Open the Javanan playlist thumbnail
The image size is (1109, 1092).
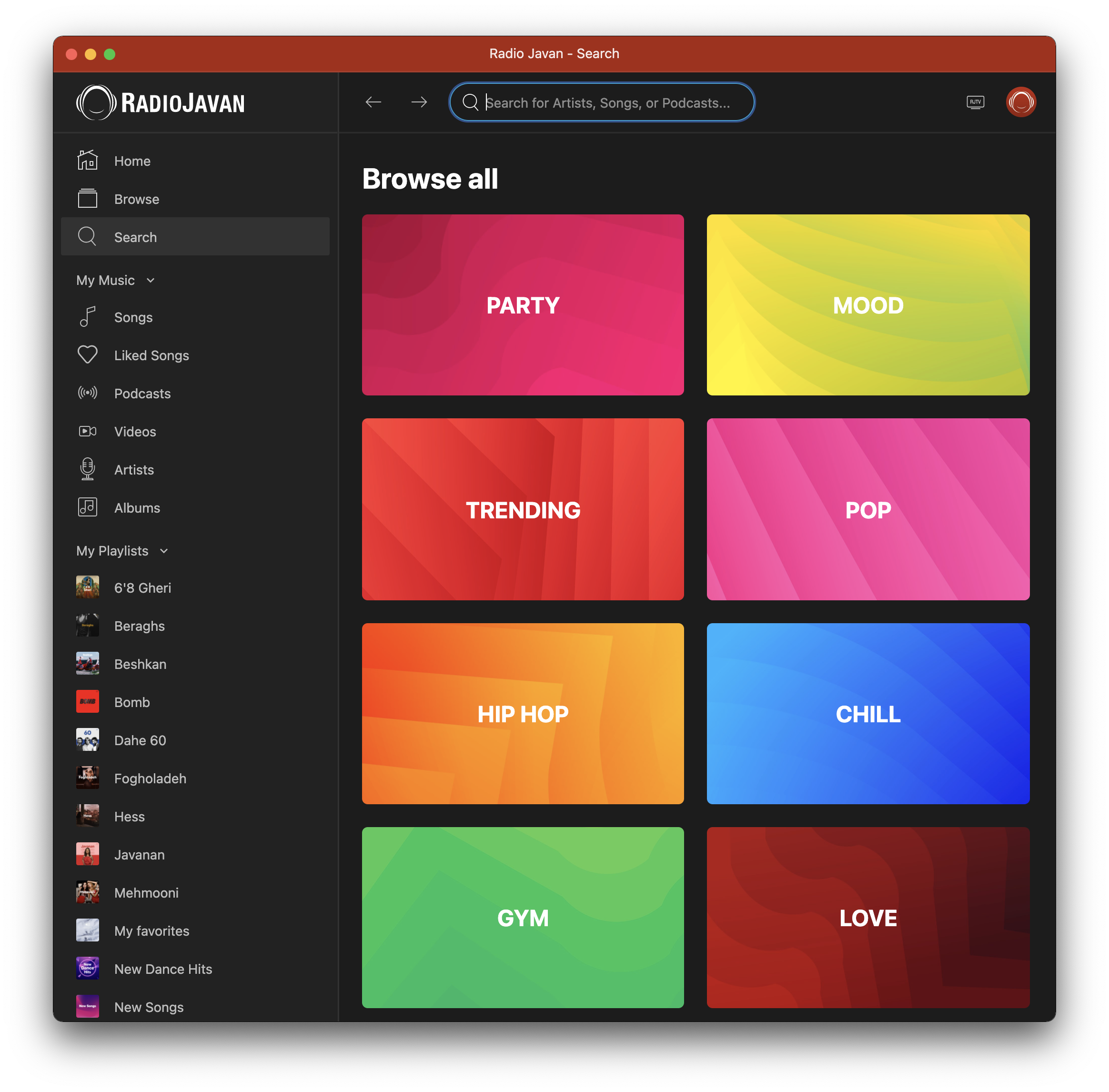pos(87,854)
